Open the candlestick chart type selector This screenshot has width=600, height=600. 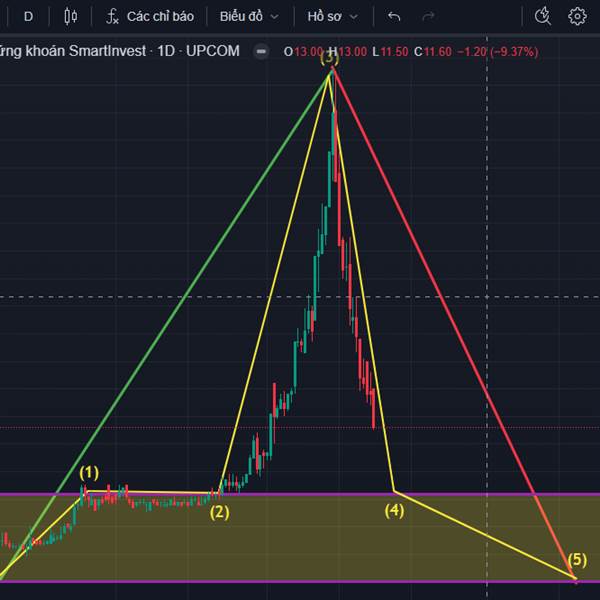(71, 16)
